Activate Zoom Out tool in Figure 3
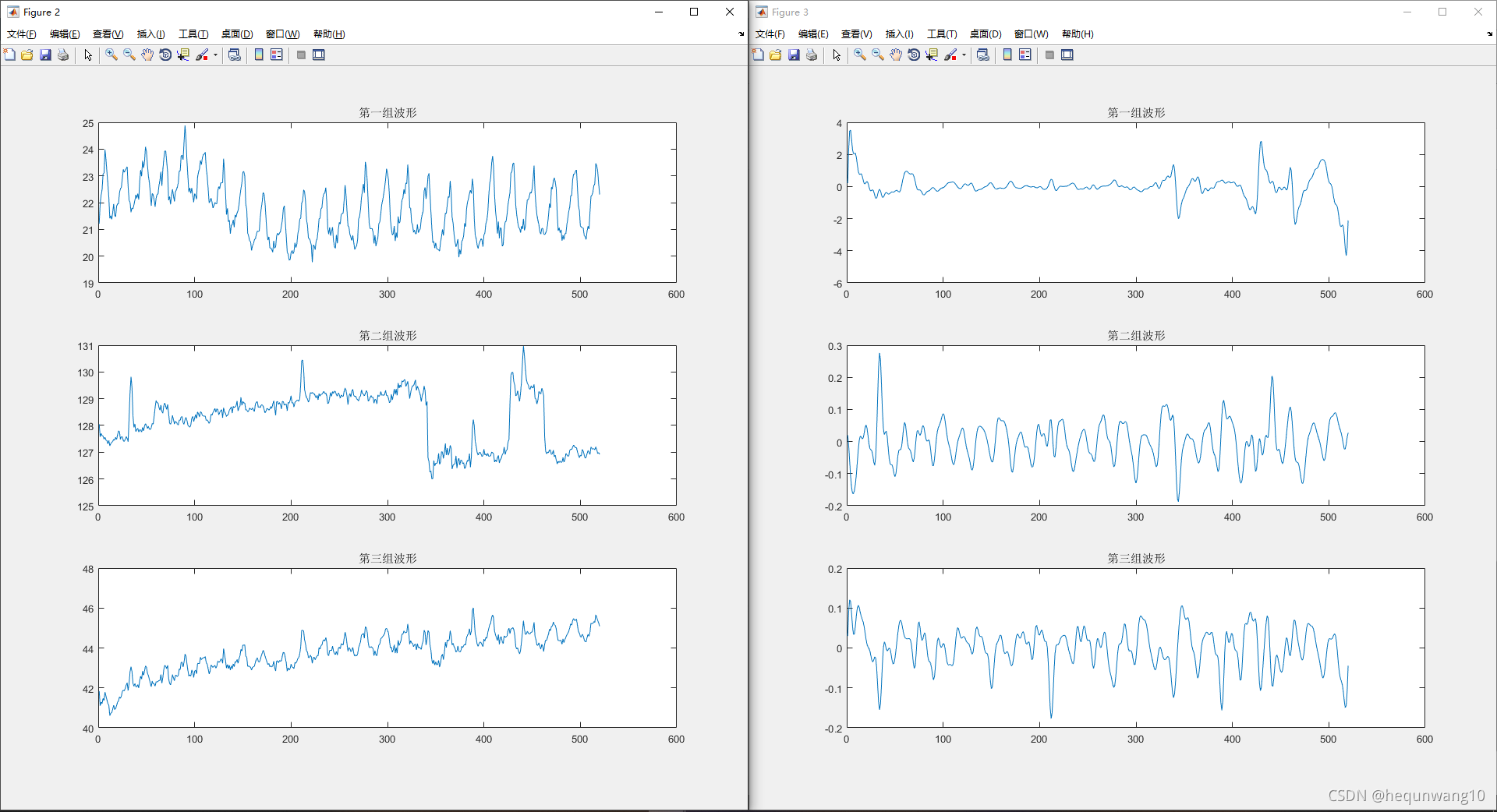The image size is (1497, 812). tap(878, 55)
